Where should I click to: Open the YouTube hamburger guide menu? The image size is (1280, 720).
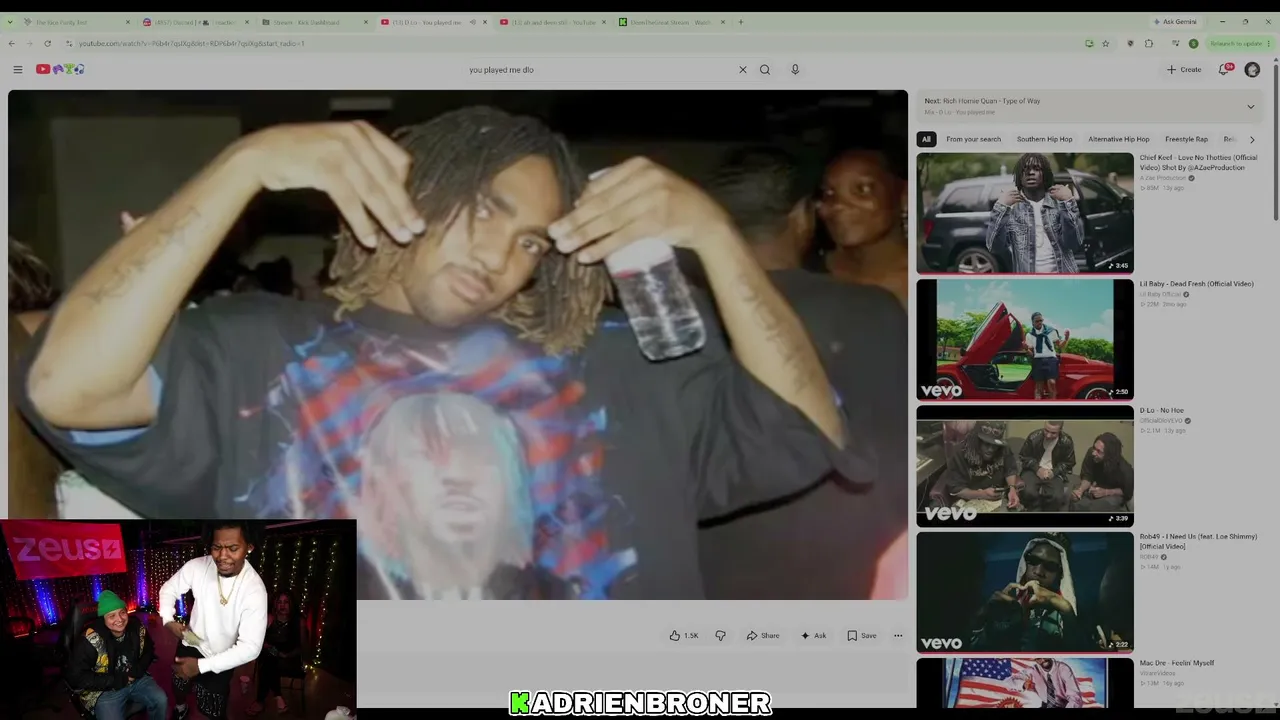[18, 69]
